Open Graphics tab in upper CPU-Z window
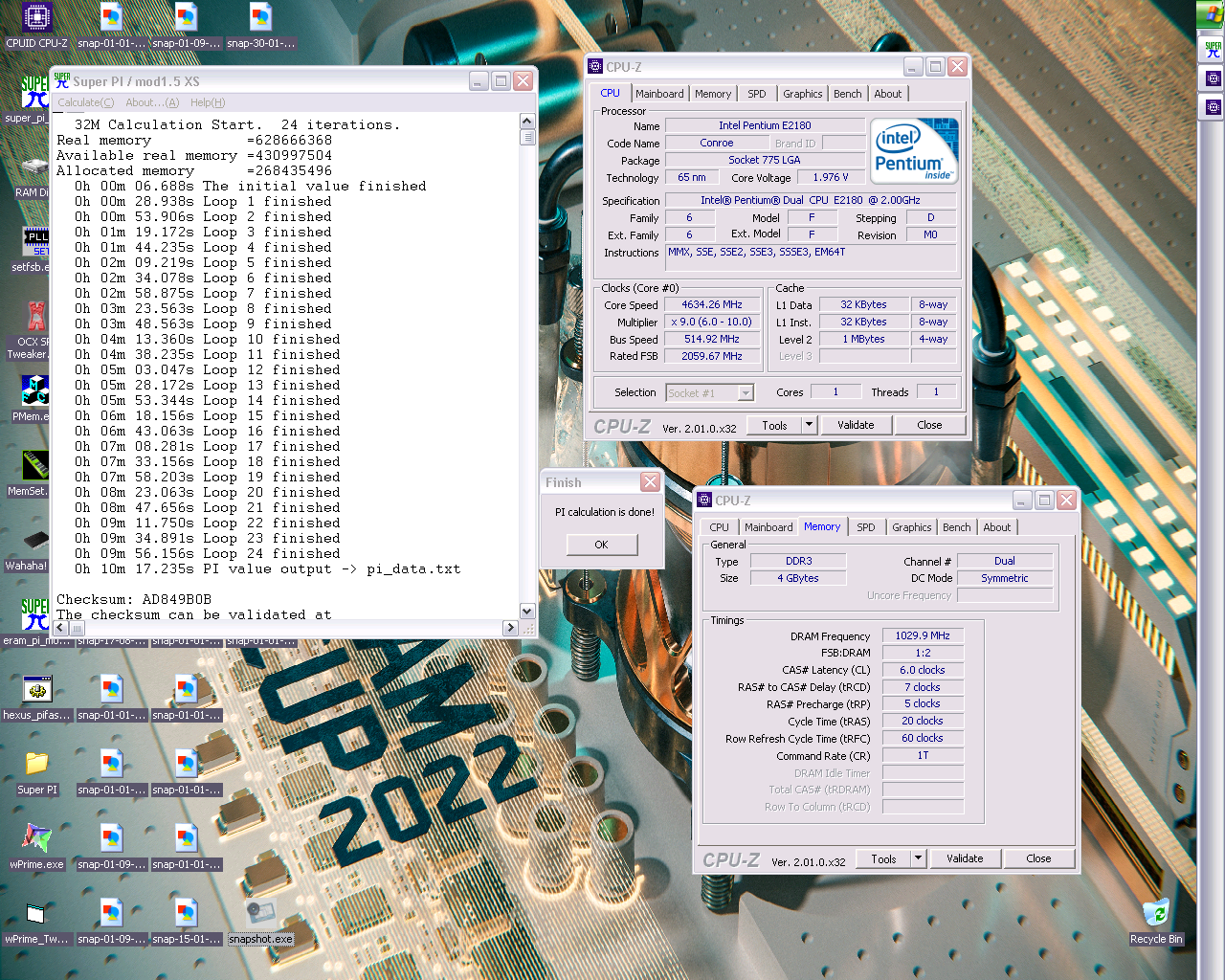The width and height of the screenshot is (1225, 980). point(802,94)
